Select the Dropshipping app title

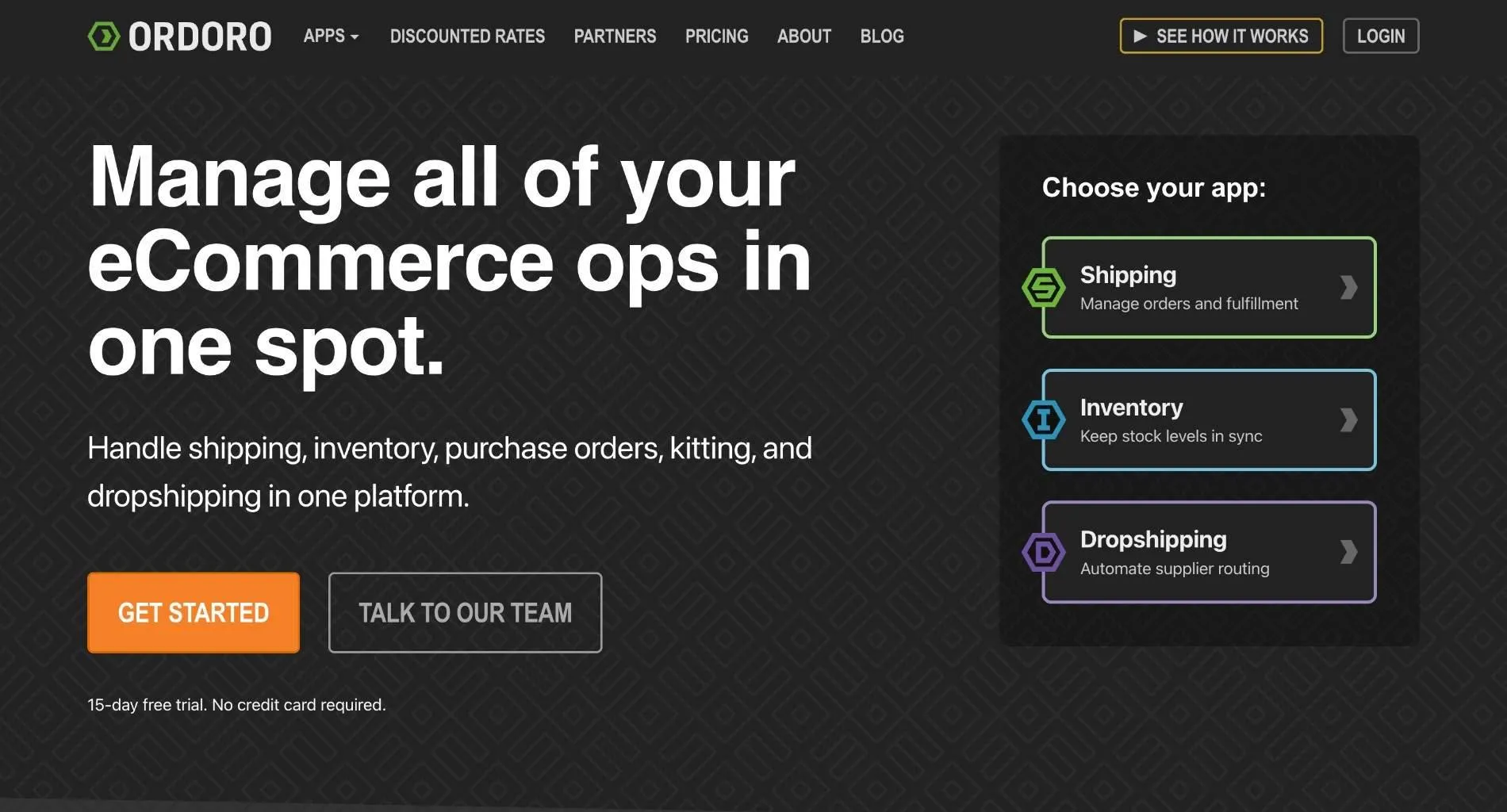pos(1153,539)
